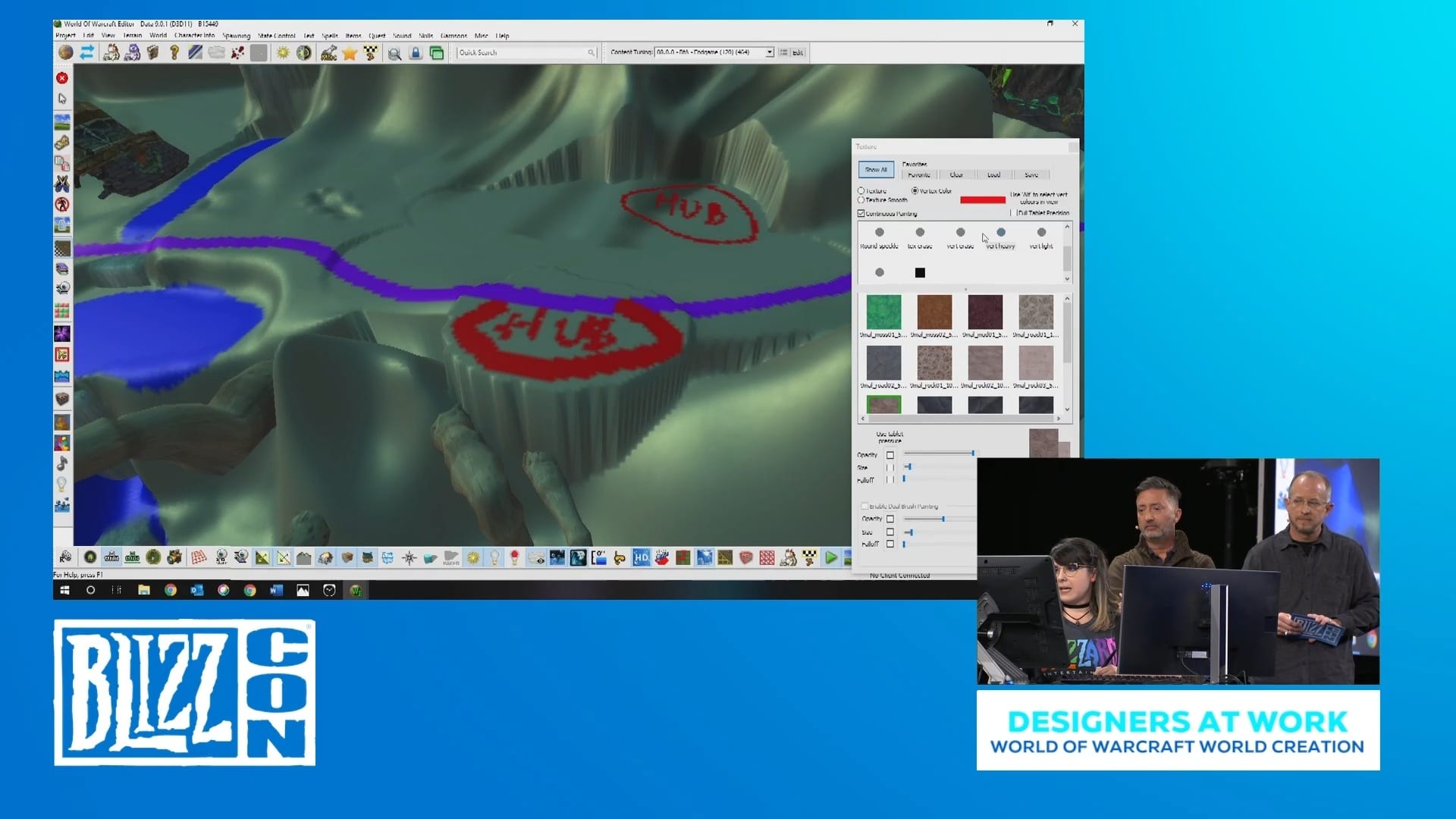The height and width of the screenshot is (819, 1456).
Task: Click the red X icon in left sidebar
Action: [x=62, y=78]
